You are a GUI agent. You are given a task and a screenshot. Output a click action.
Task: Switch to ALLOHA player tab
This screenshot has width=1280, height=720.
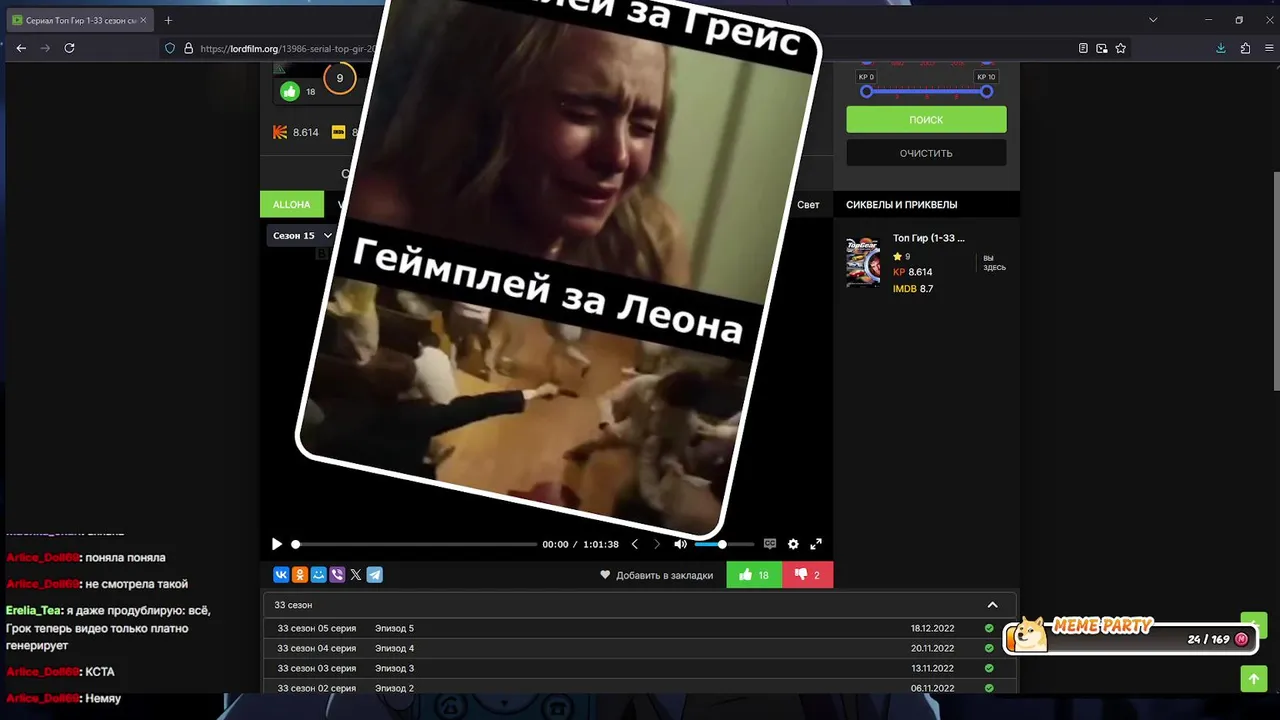292,204
